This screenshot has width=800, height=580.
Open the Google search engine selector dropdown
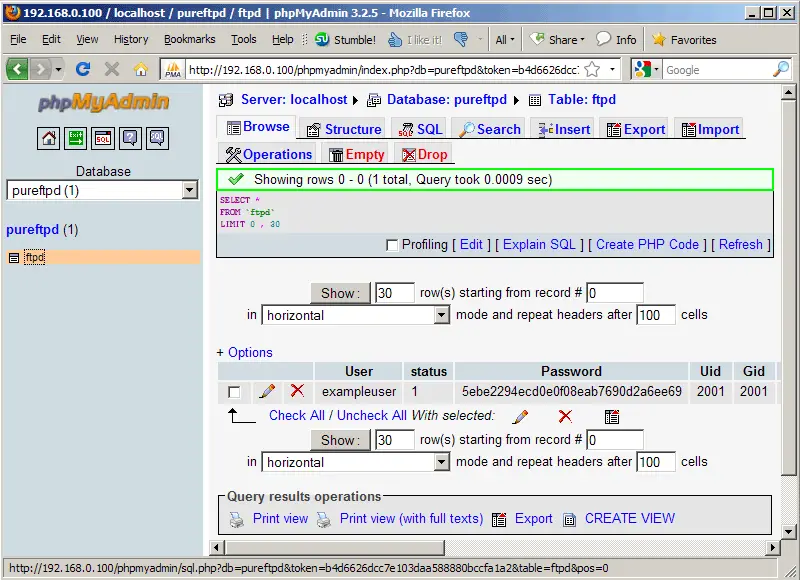pos(646,69)
